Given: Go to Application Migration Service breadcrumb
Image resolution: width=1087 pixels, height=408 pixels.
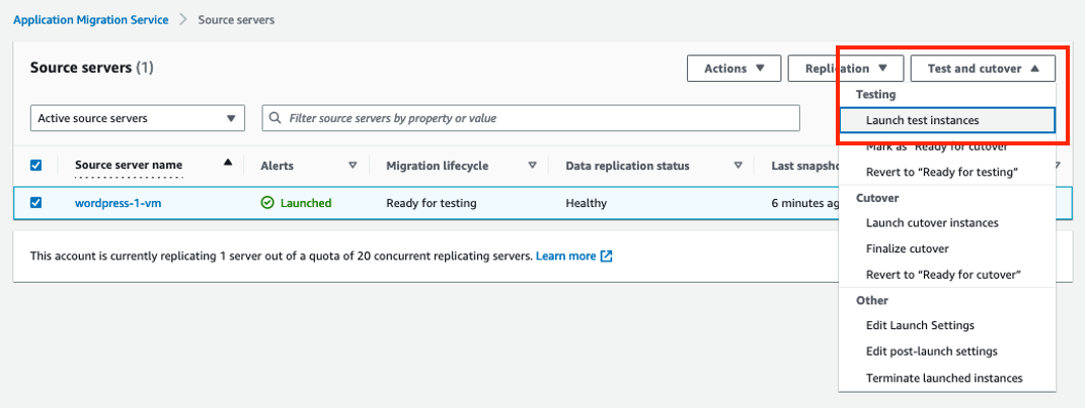Looking at the screenshot, I should click(x=91, y=20).
